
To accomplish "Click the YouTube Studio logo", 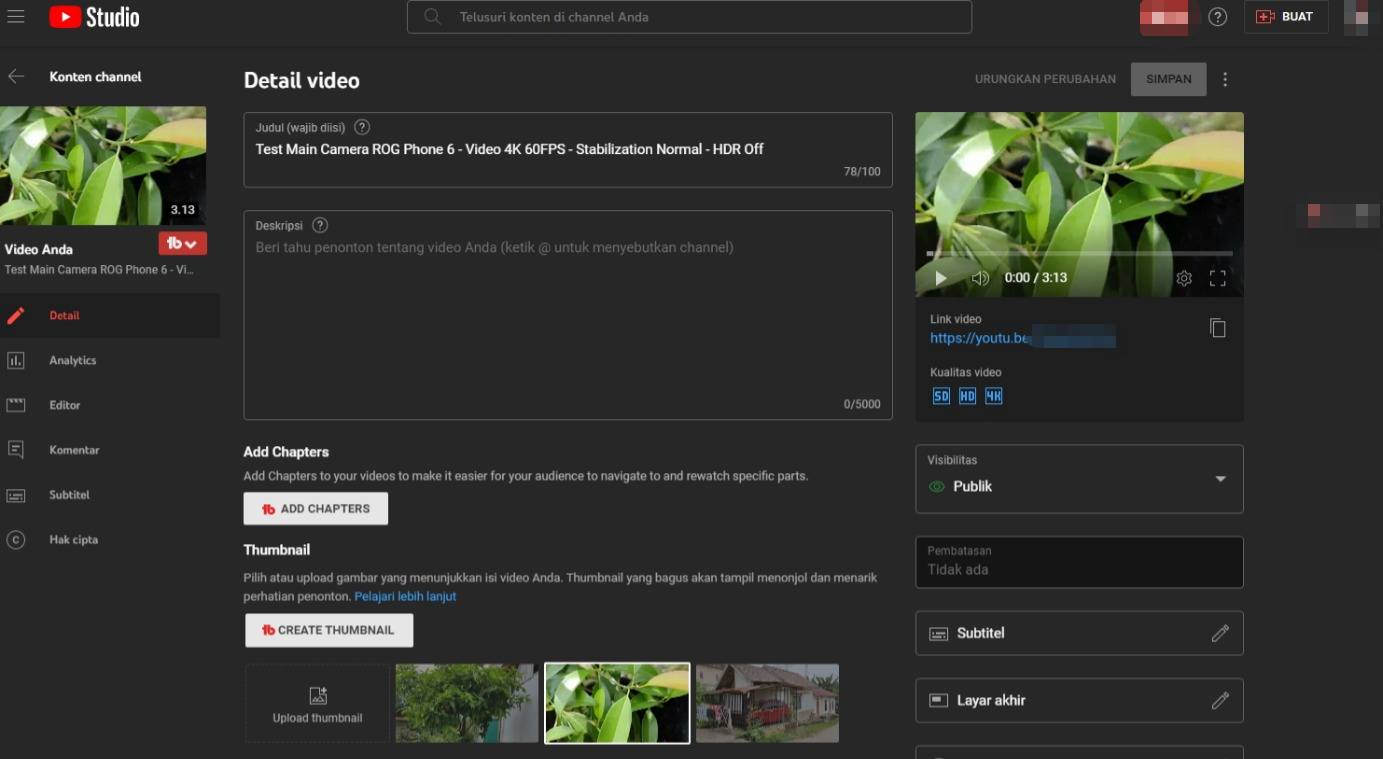I will point(94,17).
